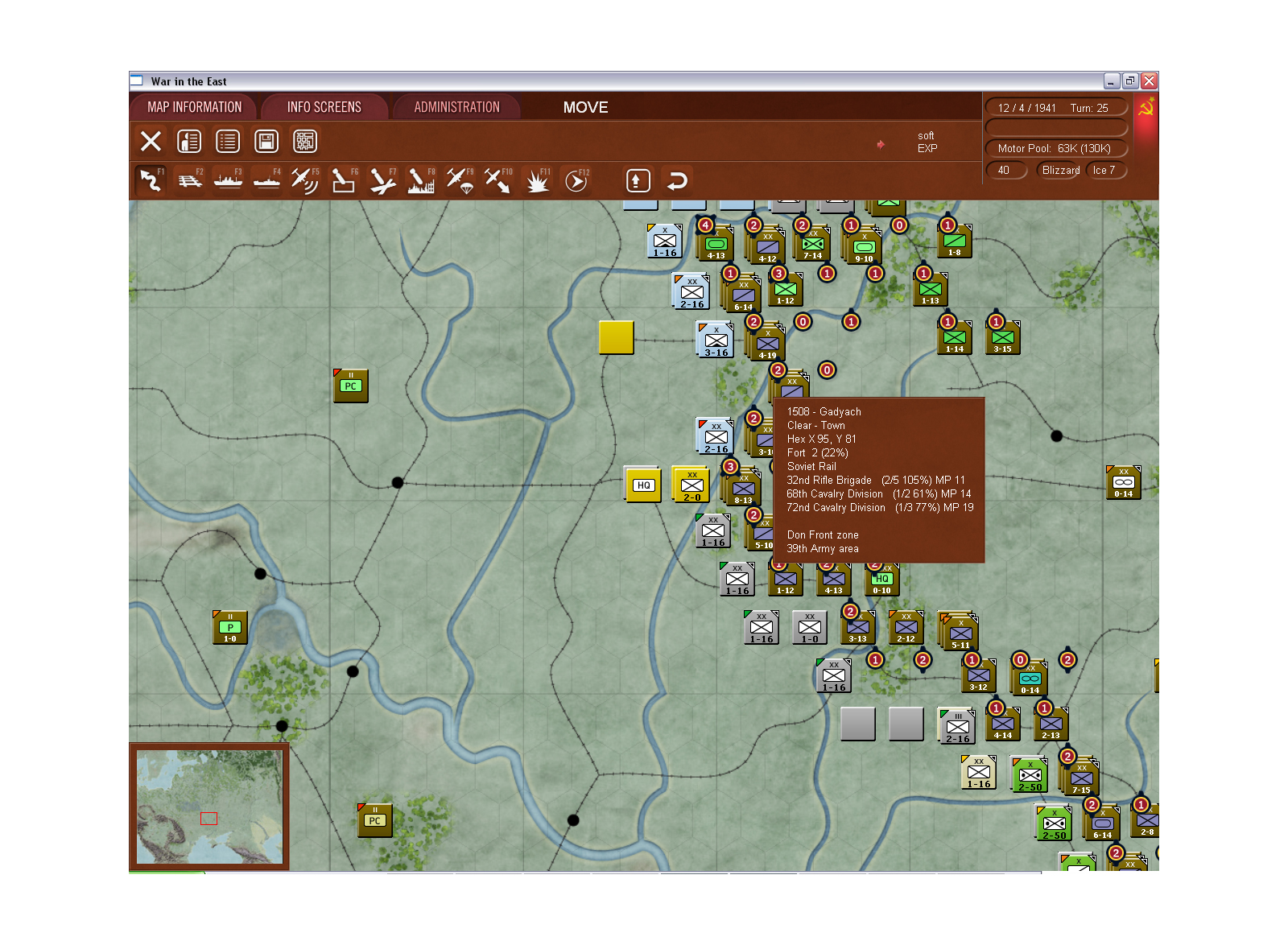Select the P 1-0 unit counter

[230, 628]
